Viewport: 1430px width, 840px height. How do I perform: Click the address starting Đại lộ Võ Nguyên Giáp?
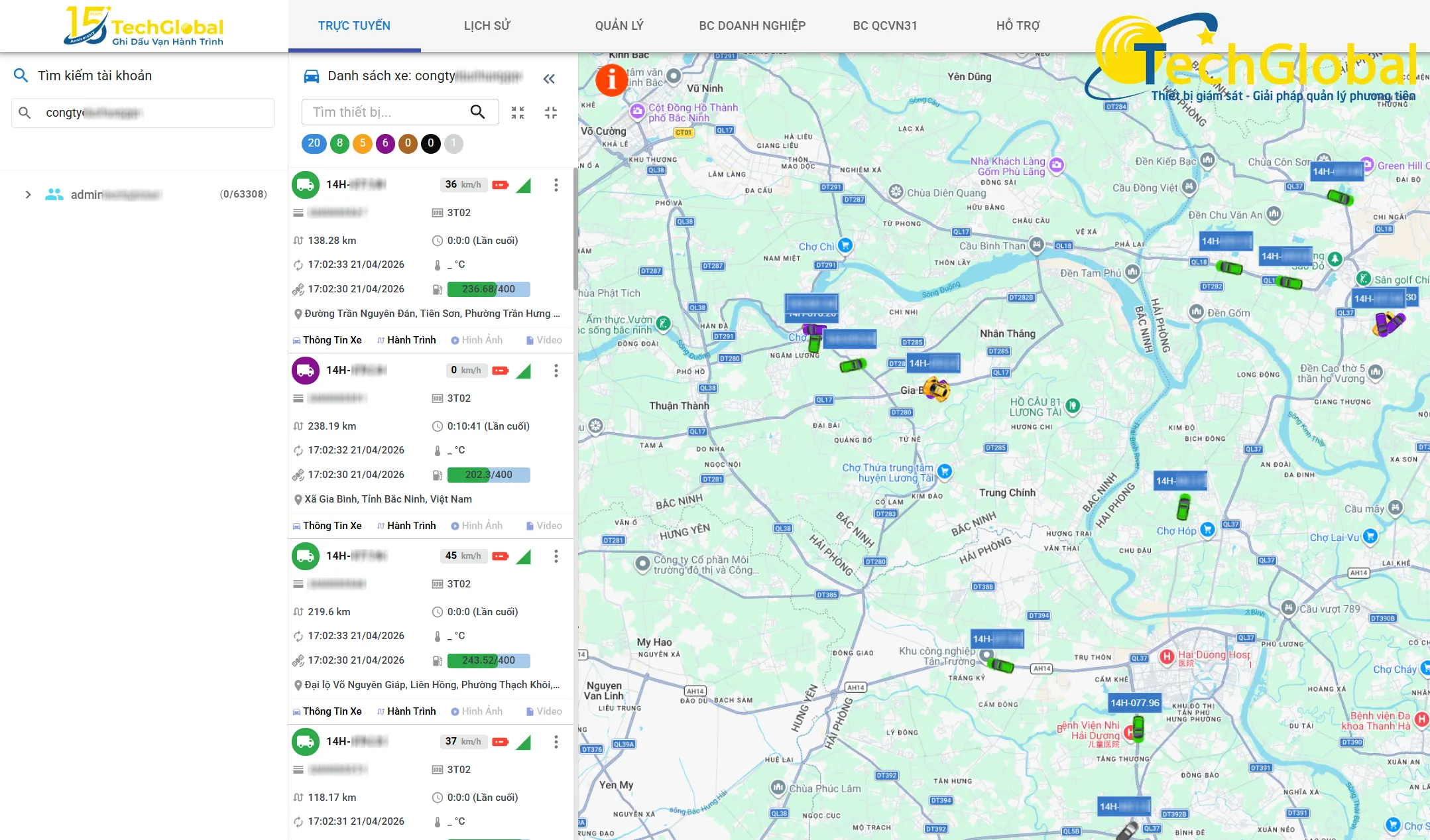(x=432, y=685)
